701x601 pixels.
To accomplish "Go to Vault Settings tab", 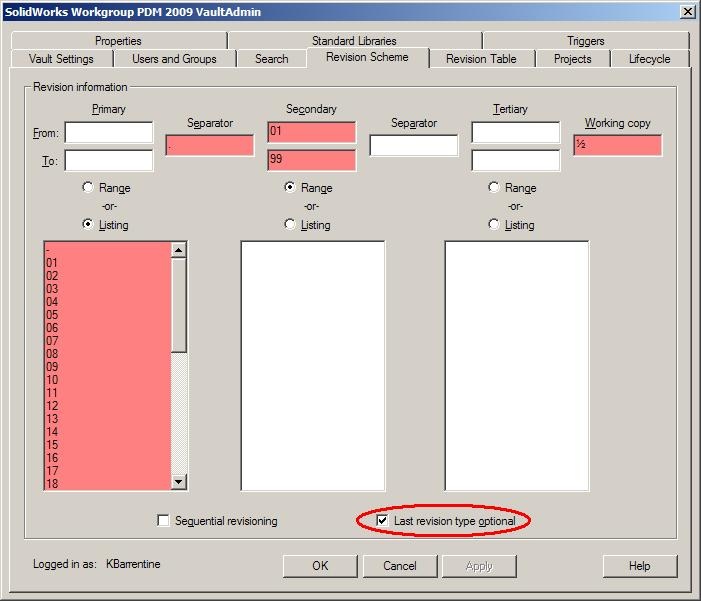I will click(62, 59).
